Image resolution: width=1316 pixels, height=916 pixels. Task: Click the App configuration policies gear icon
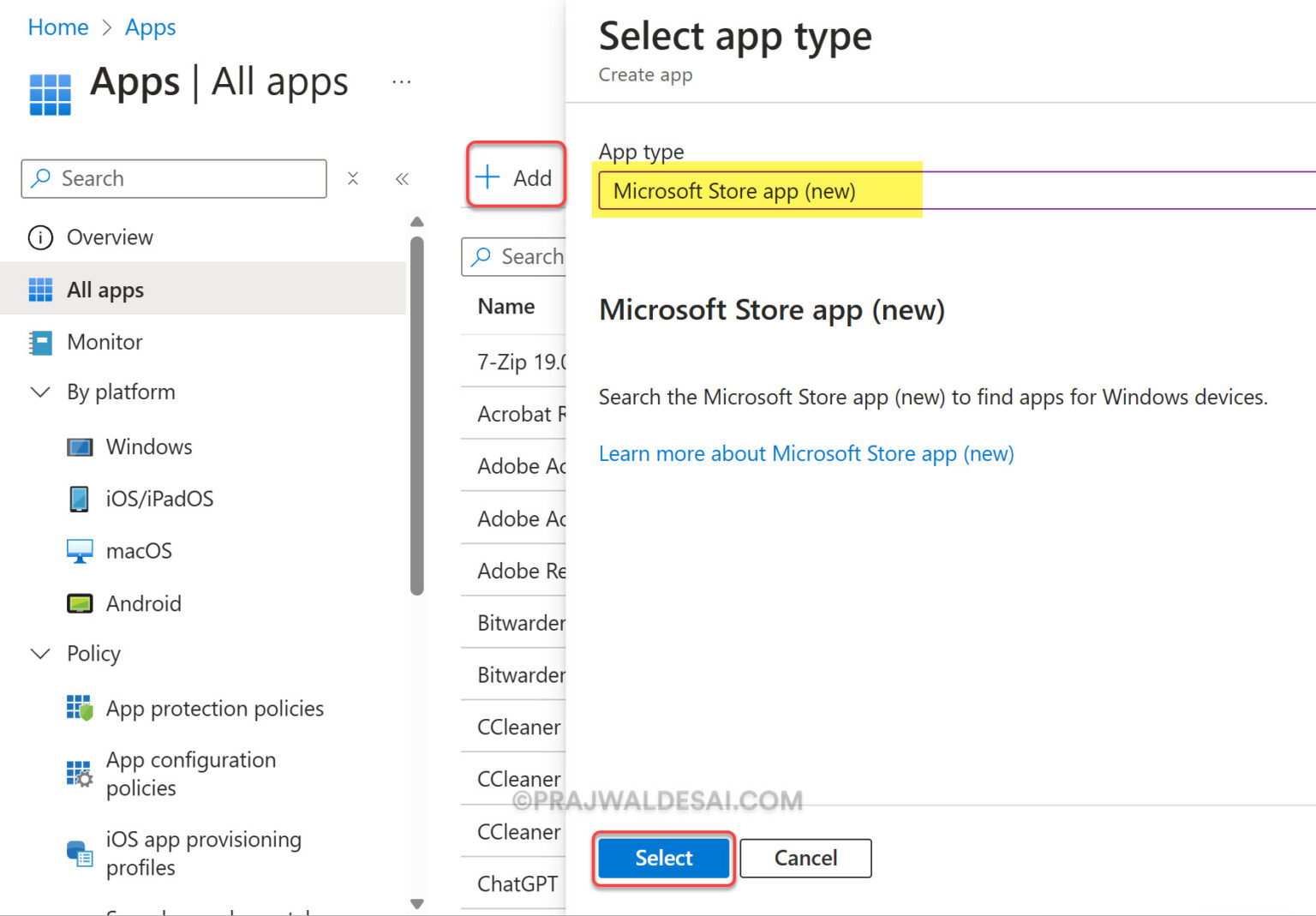tap(80, 774)
